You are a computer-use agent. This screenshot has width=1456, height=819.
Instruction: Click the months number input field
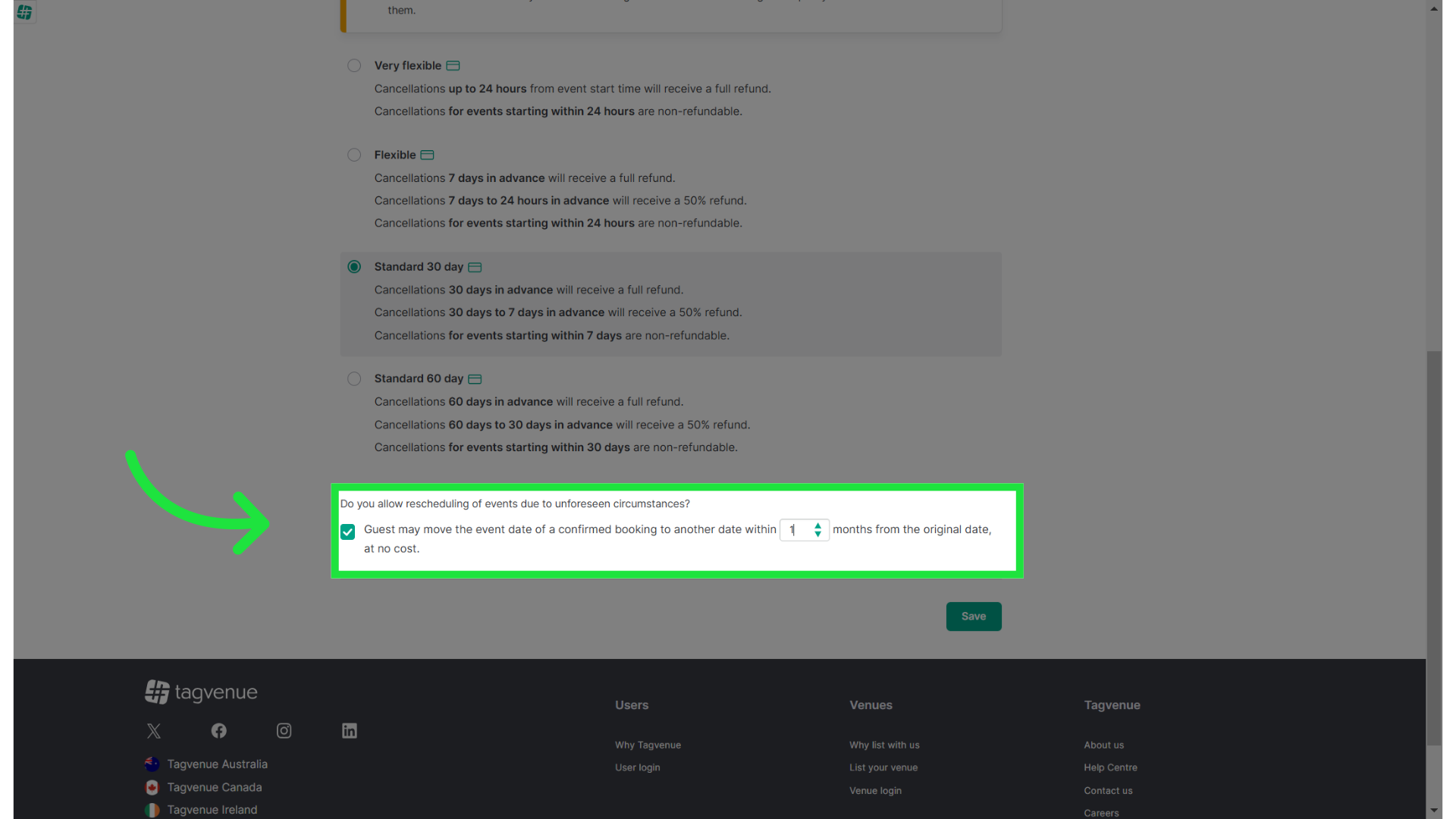click(796, 530)
